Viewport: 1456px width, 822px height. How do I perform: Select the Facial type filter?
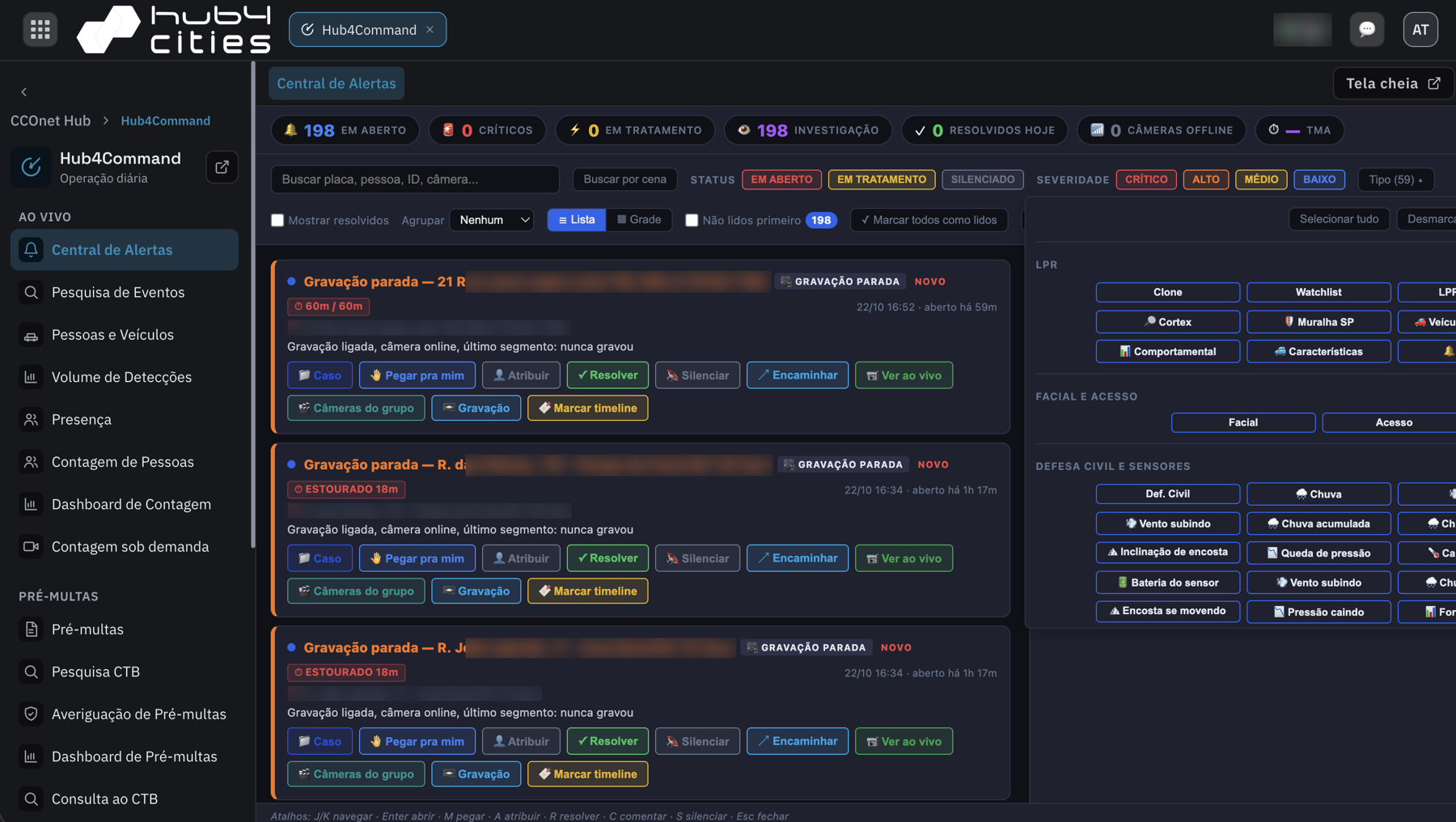coord(1243,422)
